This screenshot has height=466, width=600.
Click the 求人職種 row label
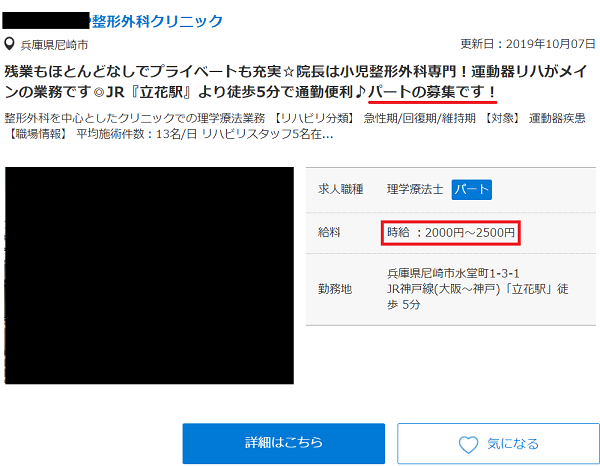[x=340, y=189]
